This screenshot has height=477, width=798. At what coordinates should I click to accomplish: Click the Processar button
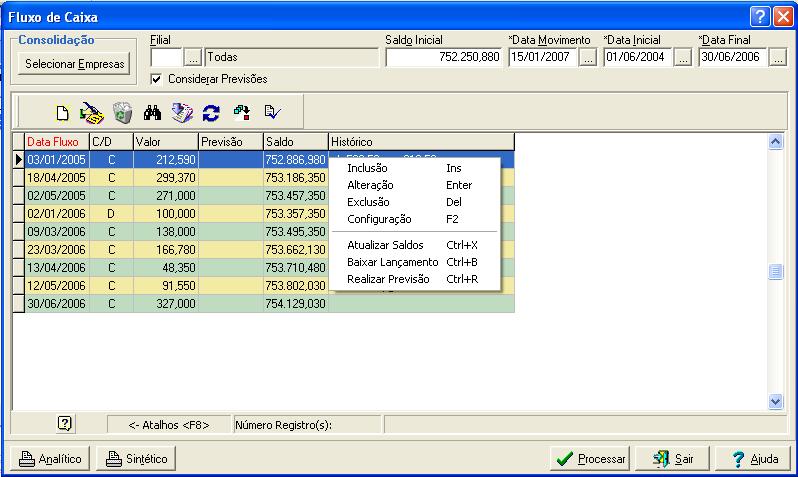[590, 459]
